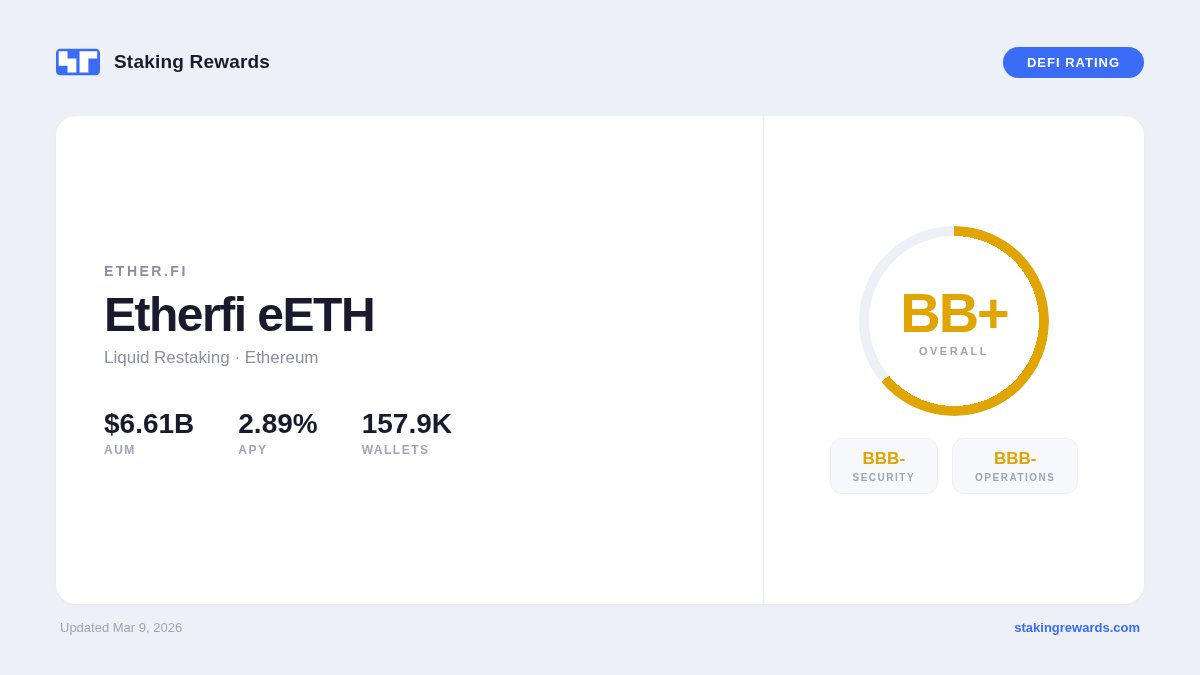The width and height of the screenshot is (1200, 675).
Task: Select the ETHER.FI provider label
Action: [146, 271]
